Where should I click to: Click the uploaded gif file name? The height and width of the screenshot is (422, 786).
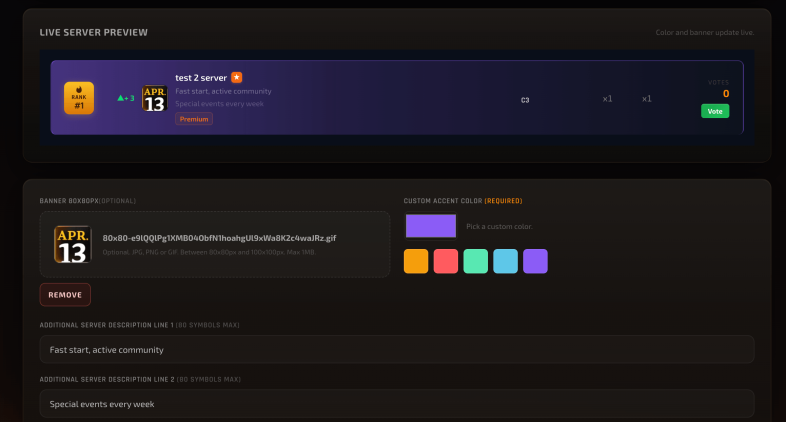pyautogui.click(x=219, y=238)
